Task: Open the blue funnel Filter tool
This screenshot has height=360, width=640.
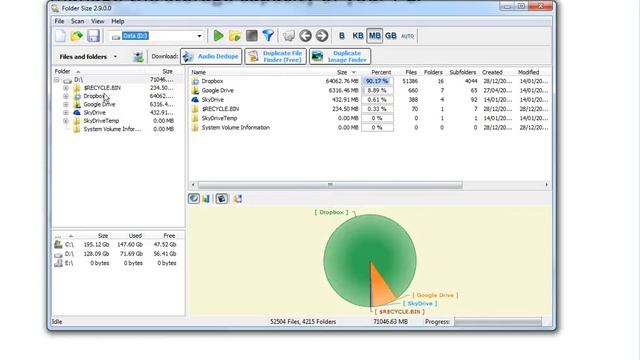Action: coord(268,36)
